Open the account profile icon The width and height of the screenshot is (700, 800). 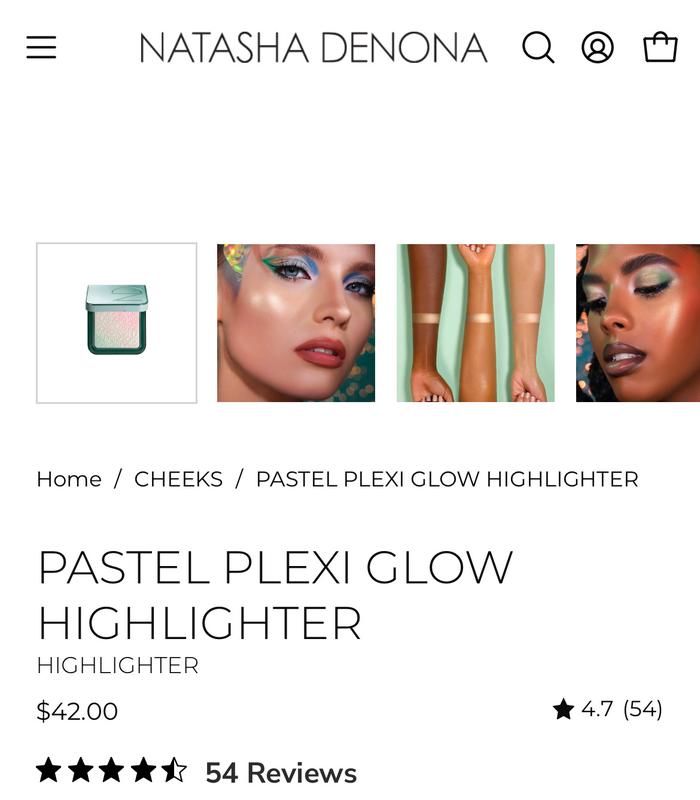coord(597,47)
